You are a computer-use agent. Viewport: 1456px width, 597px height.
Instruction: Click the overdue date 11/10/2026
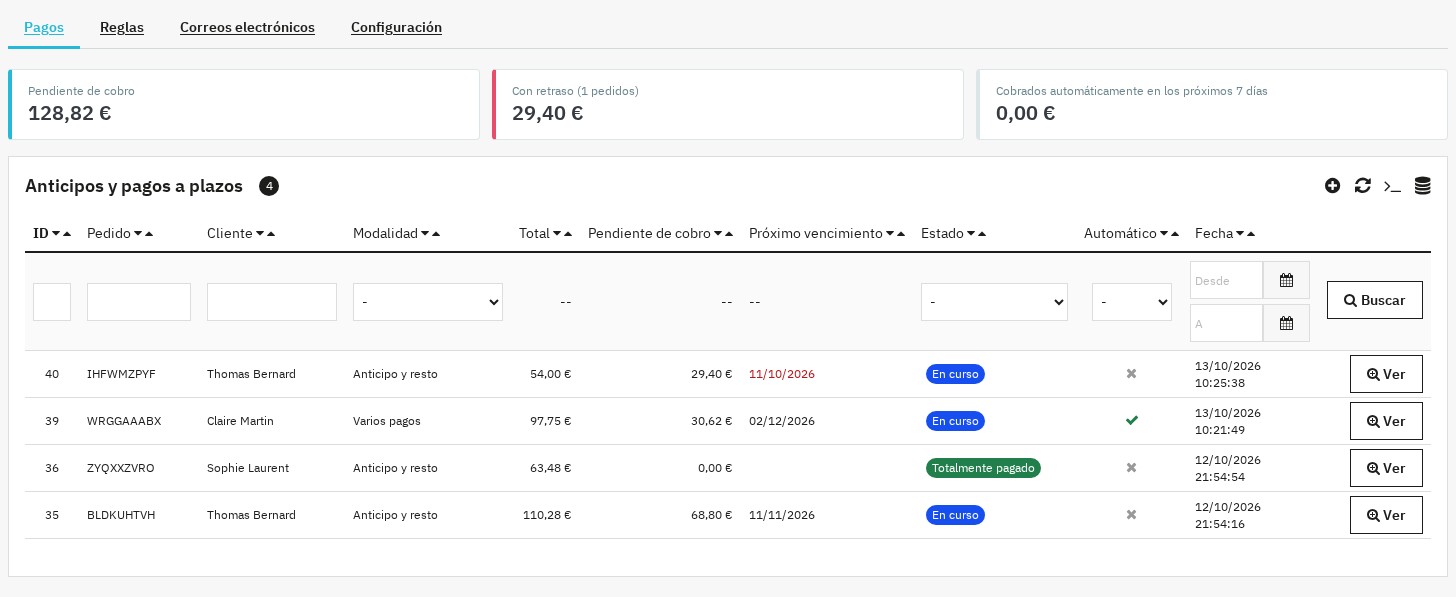tap(782, 374)
